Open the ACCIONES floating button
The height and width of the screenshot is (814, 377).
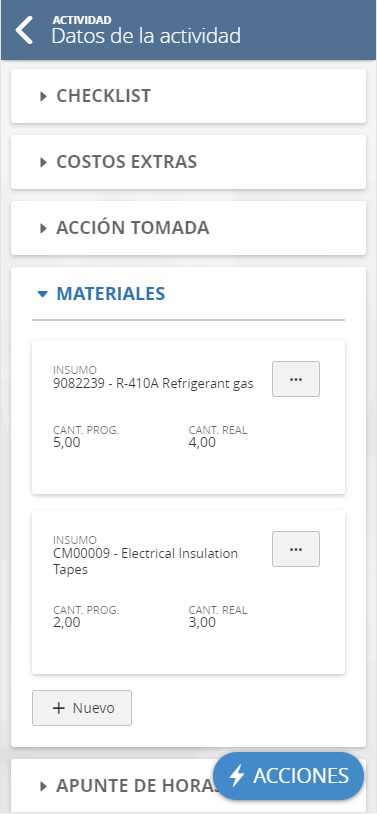pyautogui.click(x=289, y=776)
